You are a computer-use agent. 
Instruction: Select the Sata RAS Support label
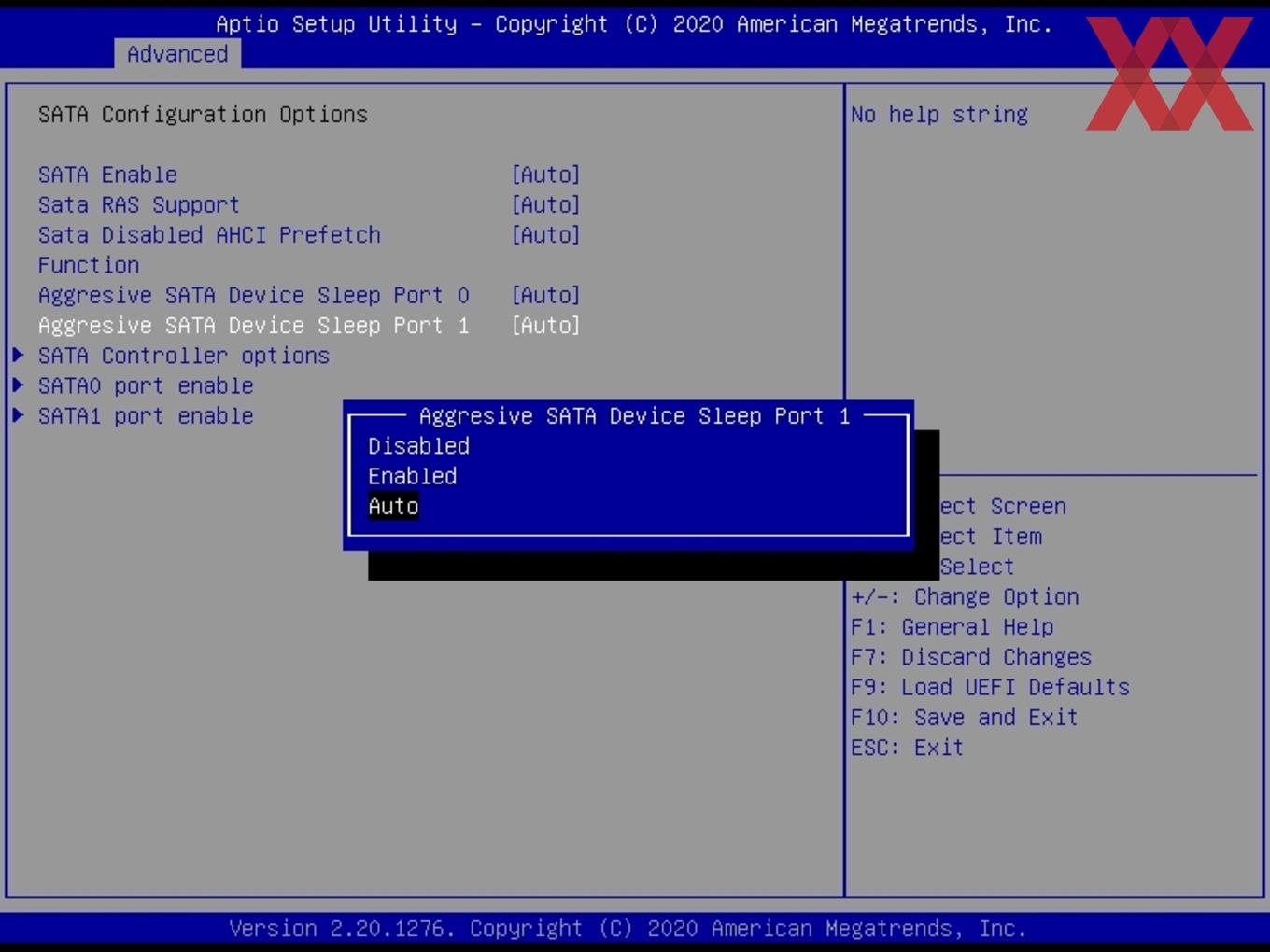pyautogui.click(x=139, y=204)
